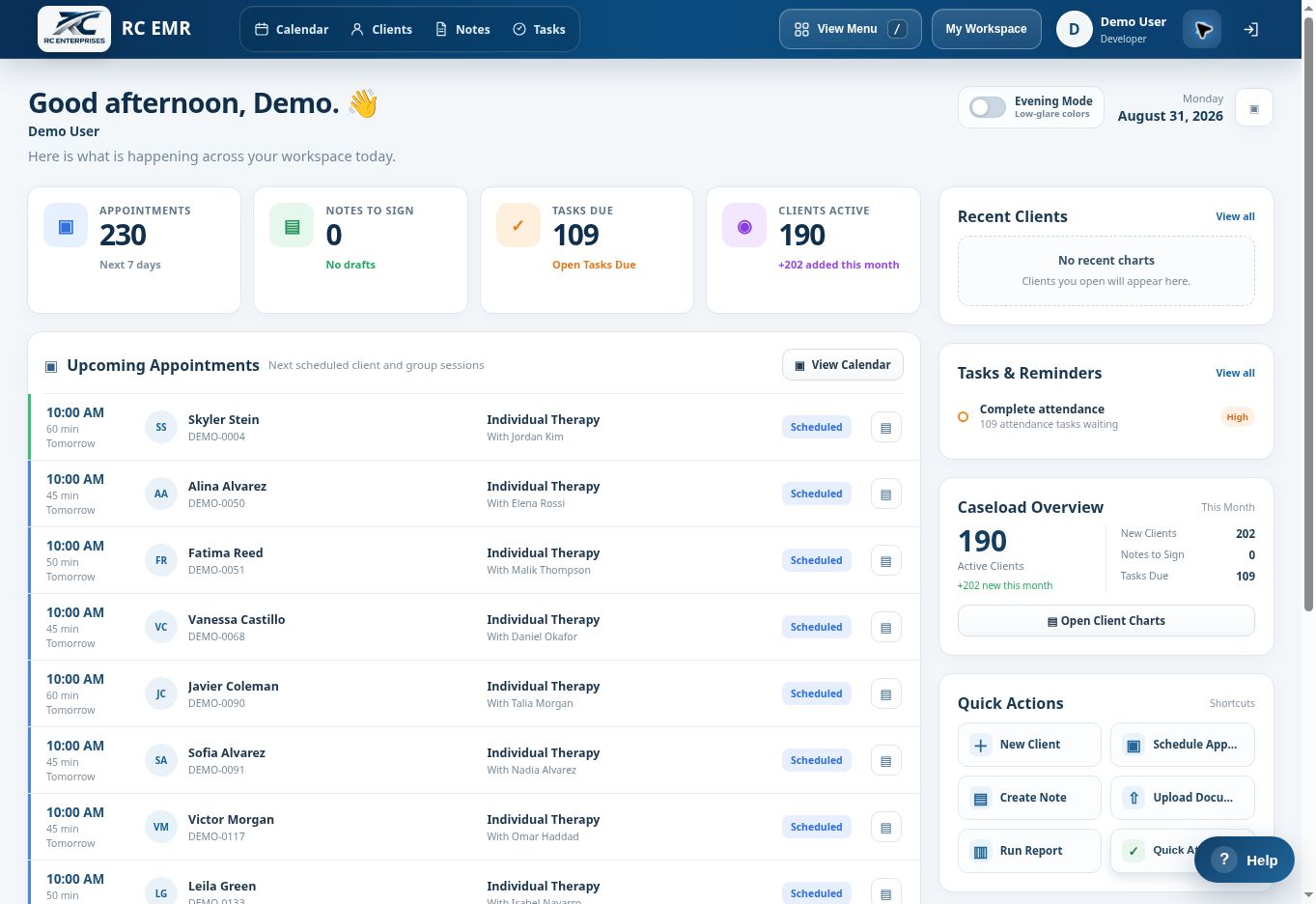This screenshot has width=1316, height=904.
Task: Click the Complete attendance task text
Action: tap(1042, 410)
